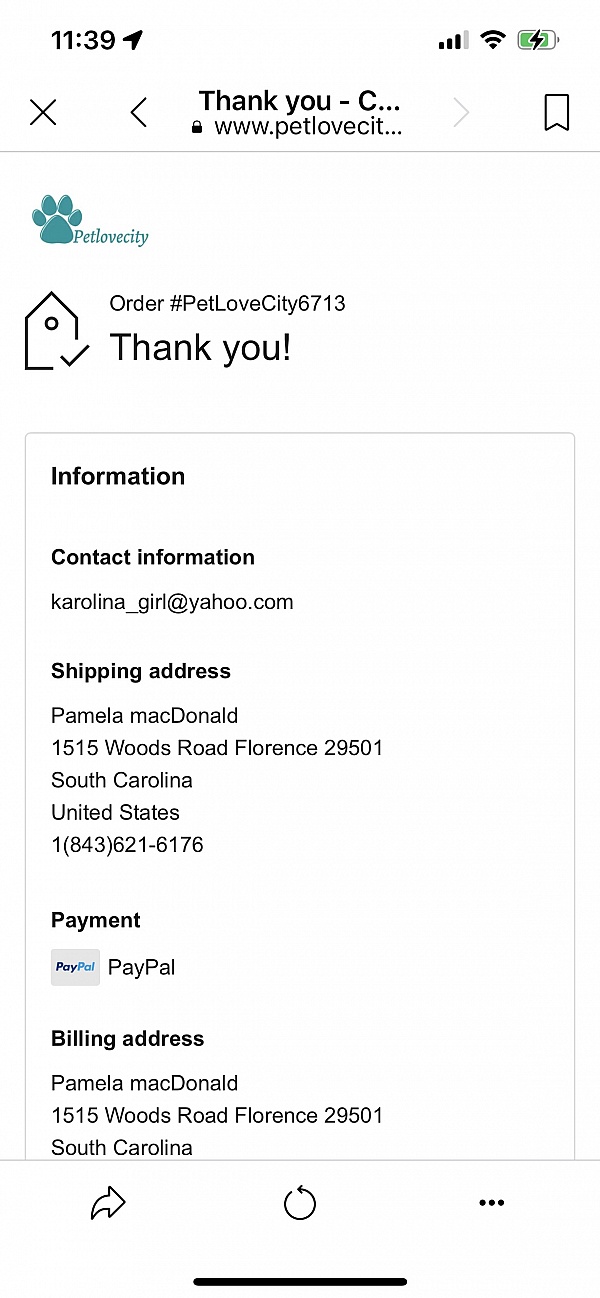Viewport: 600px width, 1298px height.
Task: Reload the page
Action: 300,1204
